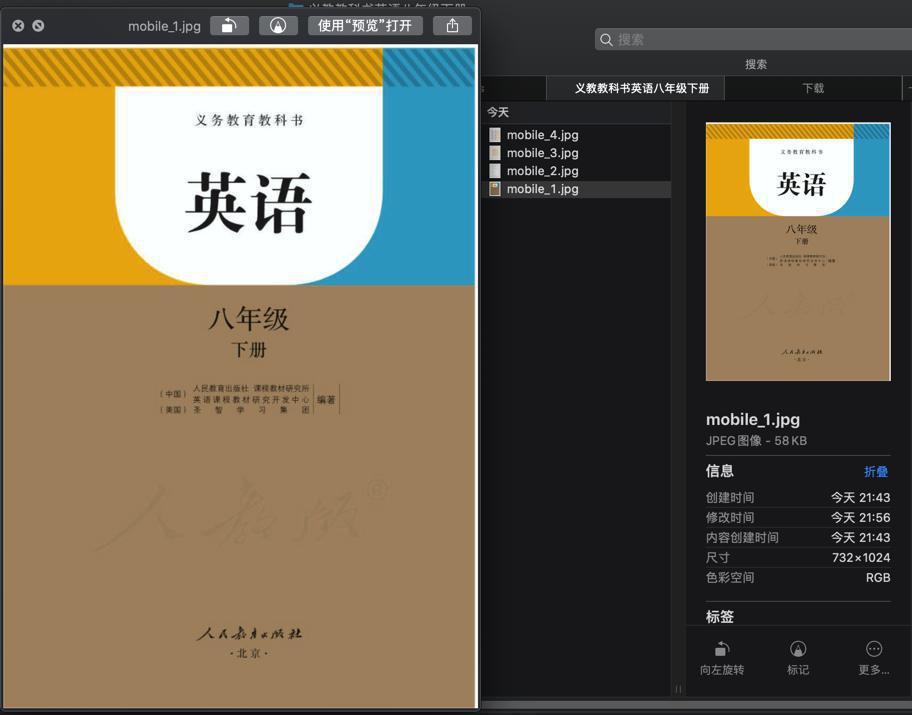Click the 信息 section heading
Viewport: 912px width, 715px height.
coord(719,471)
